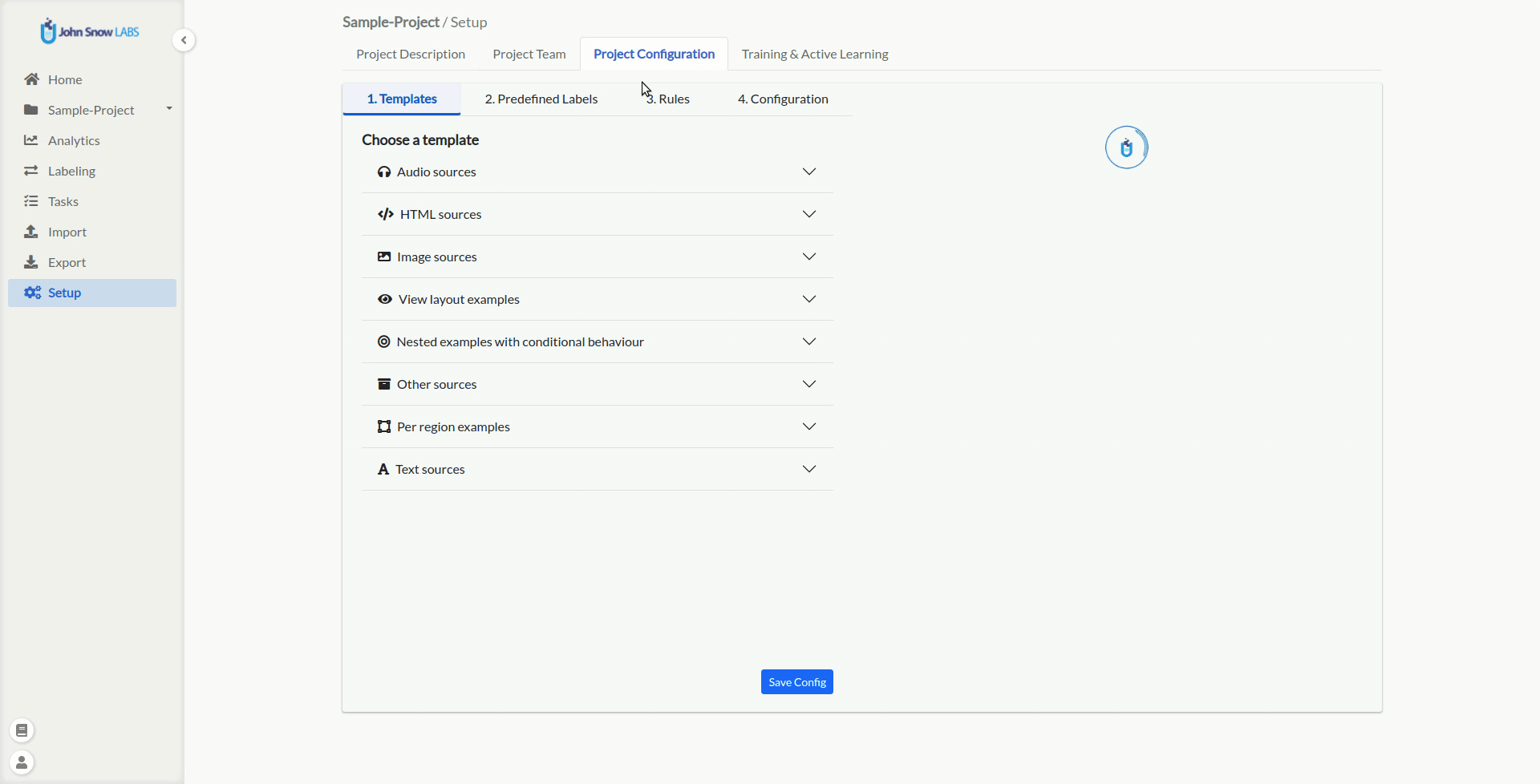Open Setup in the sidebar
1540x784 pixels.
[x=92, y=293]
